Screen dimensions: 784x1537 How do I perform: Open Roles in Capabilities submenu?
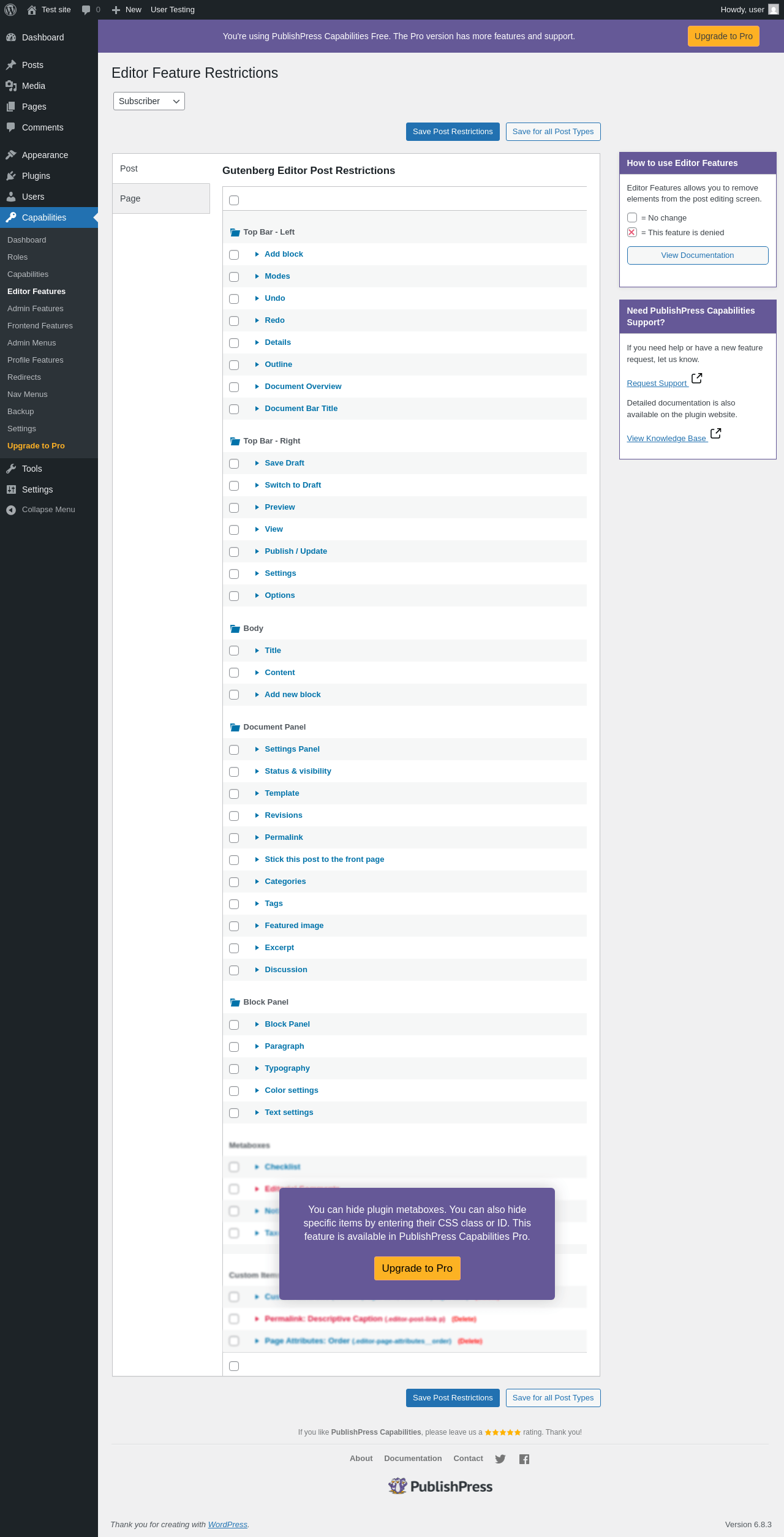tap(49, 257)
